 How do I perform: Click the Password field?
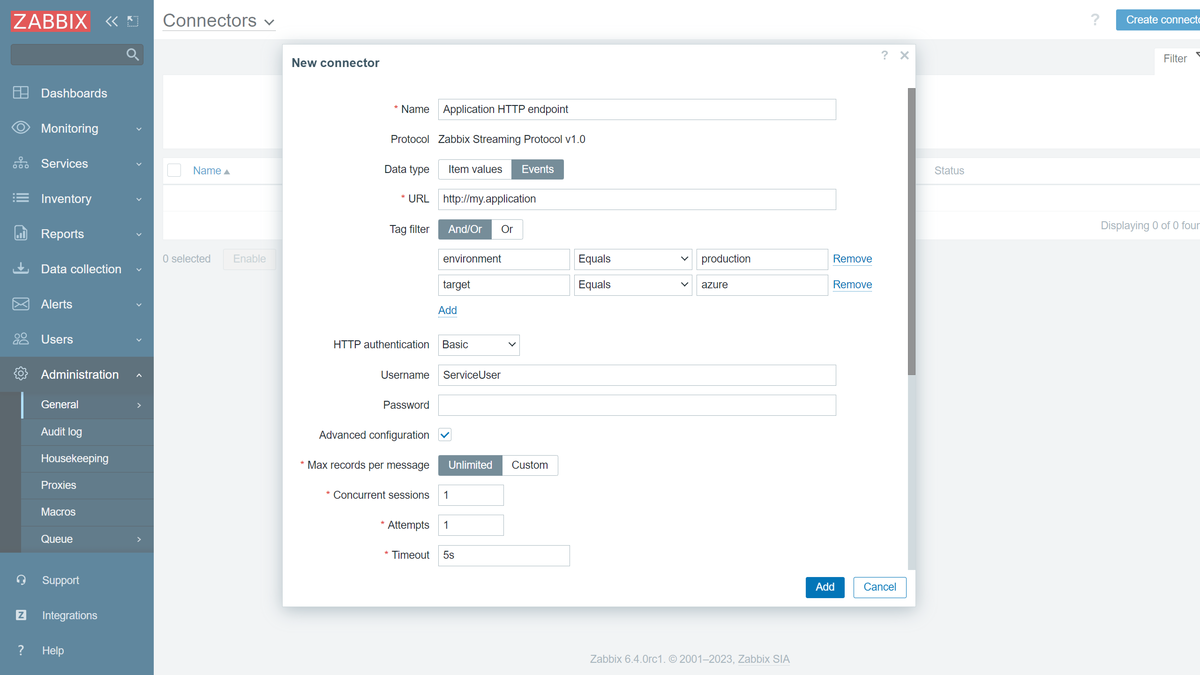pos(637,405)
